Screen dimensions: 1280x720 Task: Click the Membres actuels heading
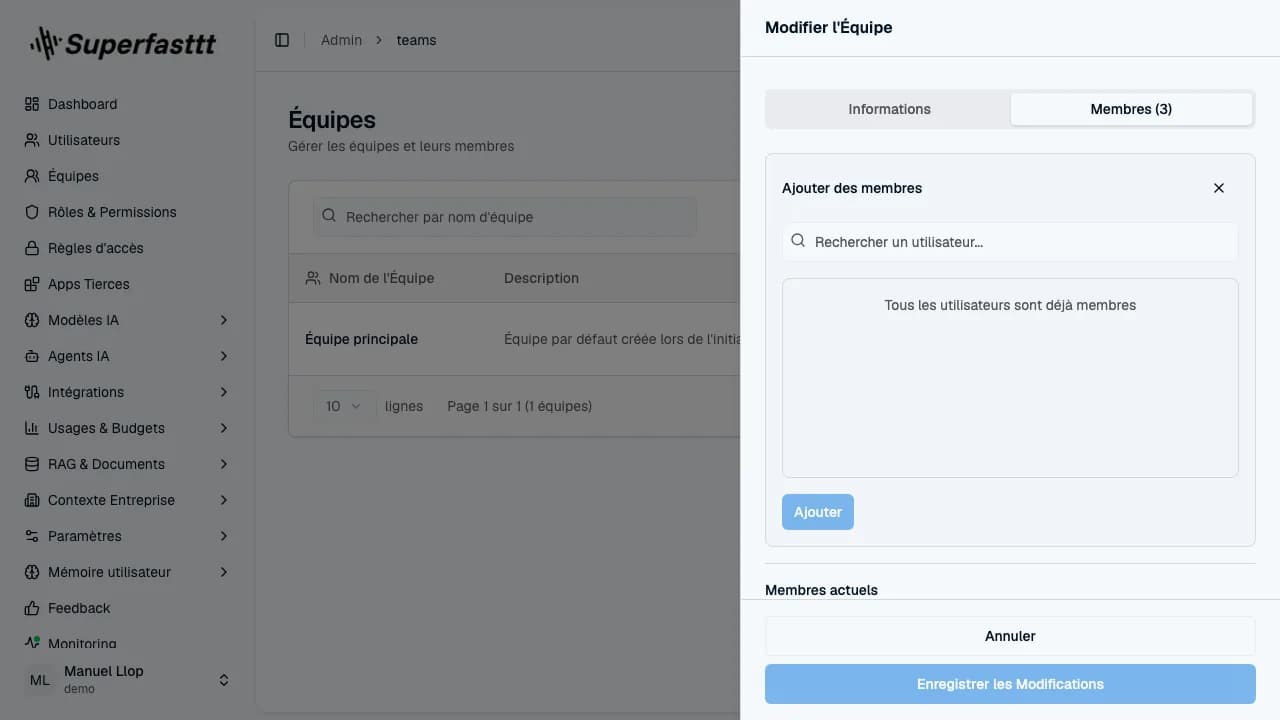[x=821, y=590]
